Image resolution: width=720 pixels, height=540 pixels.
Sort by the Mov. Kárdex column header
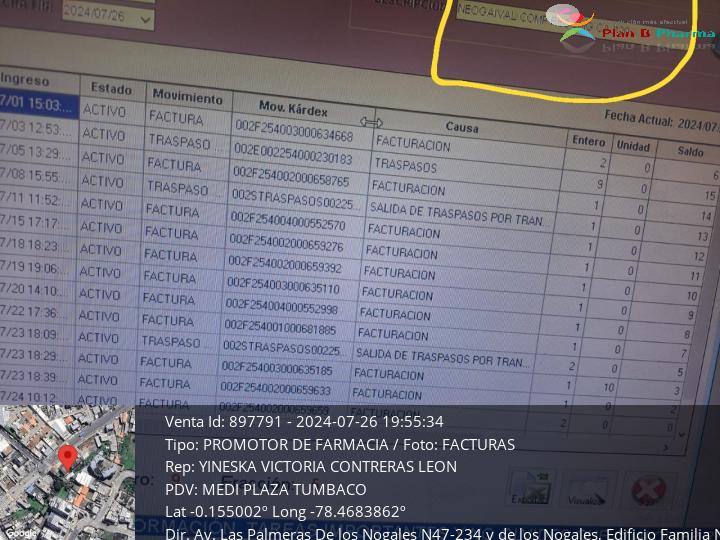coord(293,110)
